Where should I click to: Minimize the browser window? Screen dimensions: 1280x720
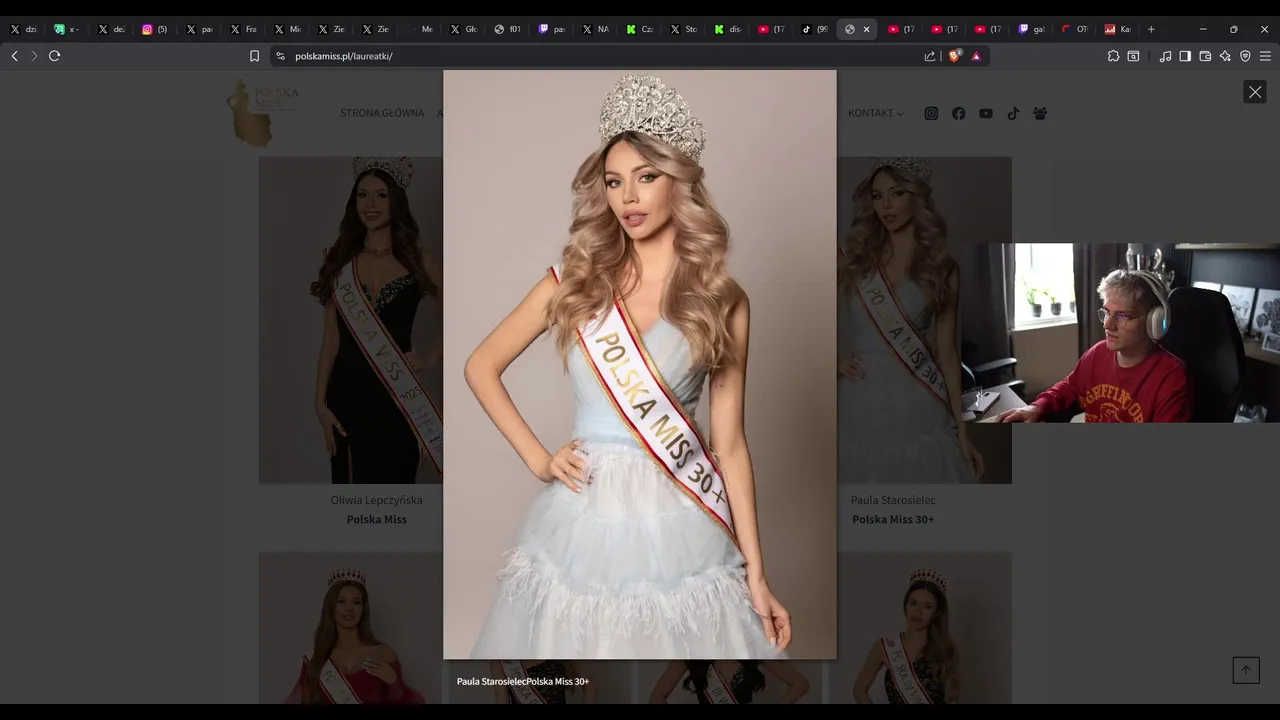tap(1203, 29)
